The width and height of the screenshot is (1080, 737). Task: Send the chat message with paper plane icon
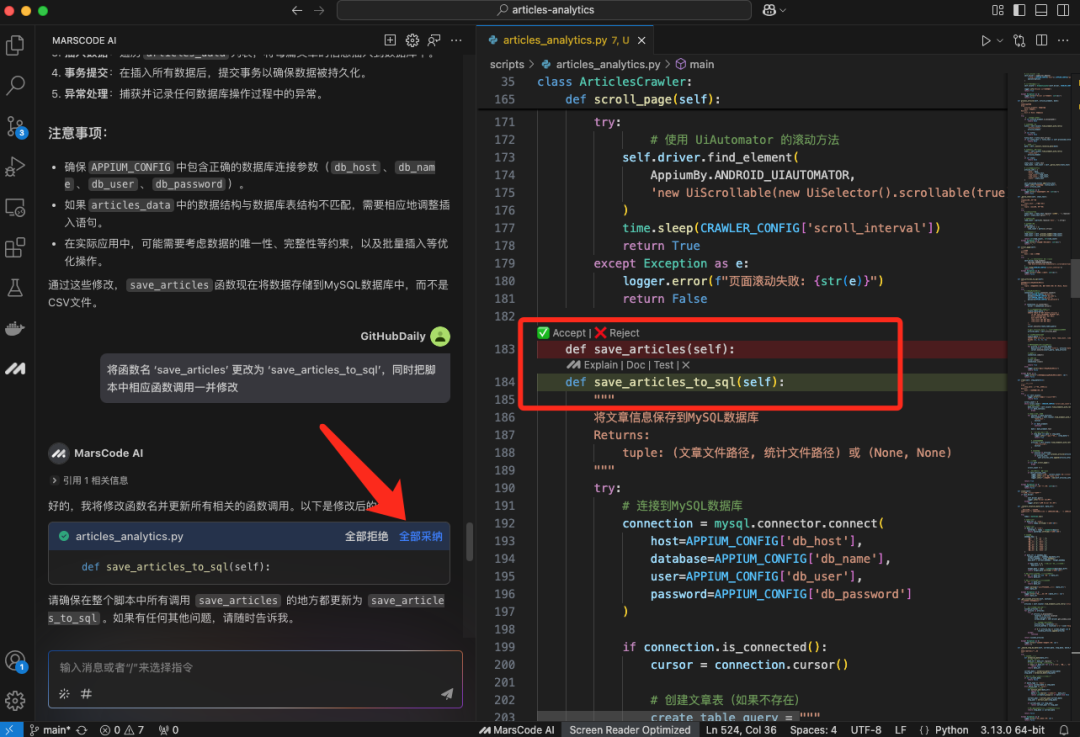[447, 694]
